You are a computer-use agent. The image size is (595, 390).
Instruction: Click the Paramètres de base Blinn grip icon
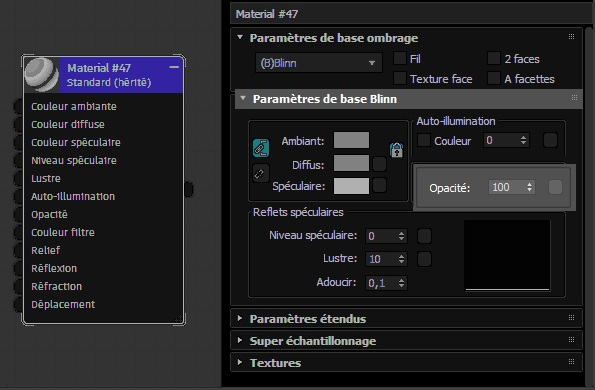[x=575, y=98]
